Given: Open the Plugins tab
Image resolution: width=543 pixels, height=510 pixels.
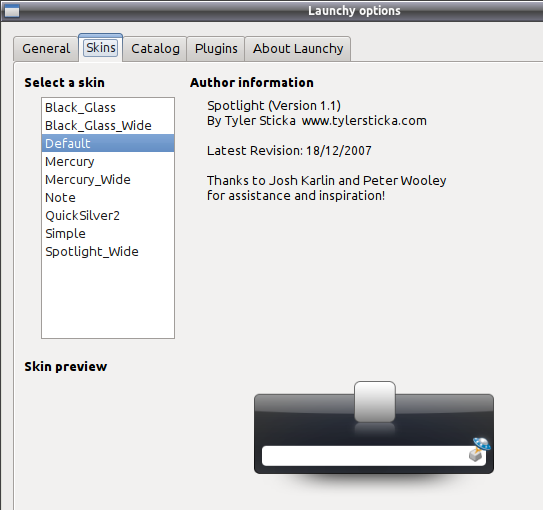Looking at the screenshot, I should tap(216, 49).
